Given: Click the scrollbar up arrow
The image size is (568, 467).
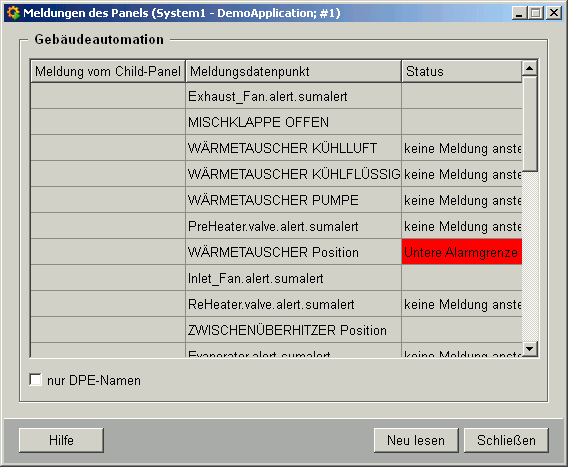Looking at the screenshot, I should 530,68.
